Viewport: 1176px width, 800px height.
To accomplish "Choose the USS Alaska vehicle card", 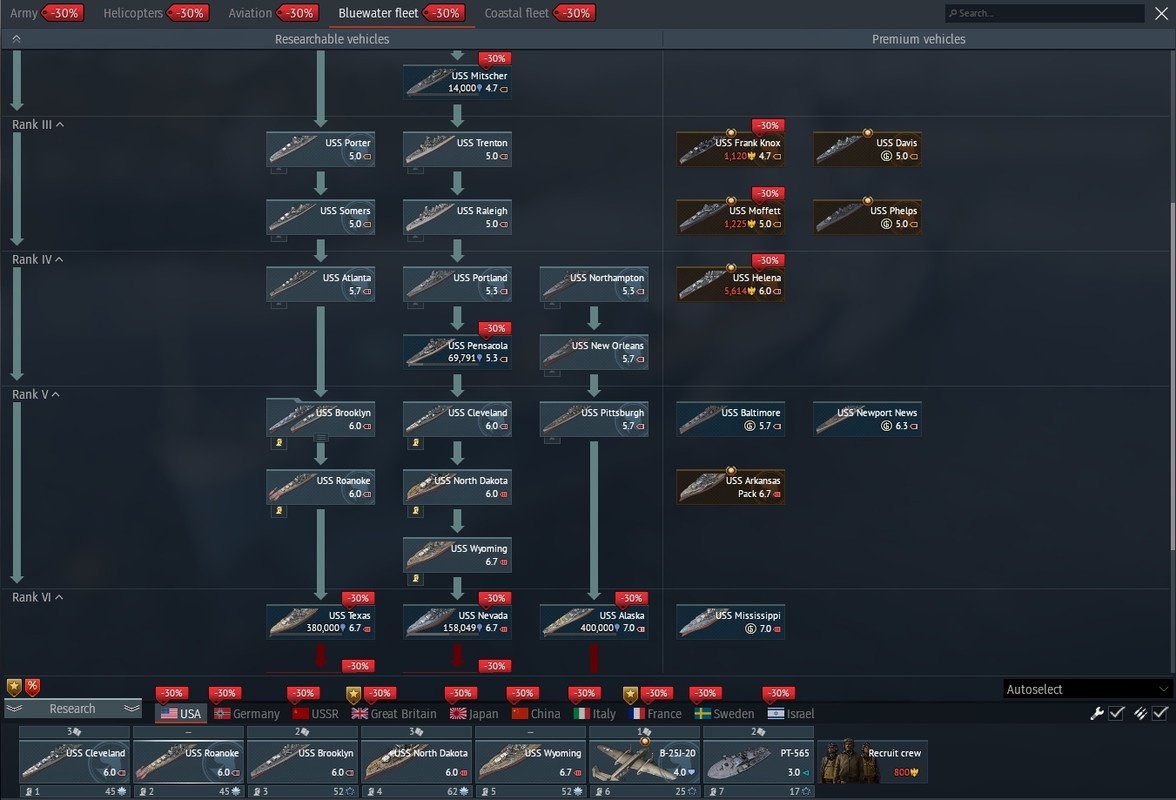I will point(593,622).
